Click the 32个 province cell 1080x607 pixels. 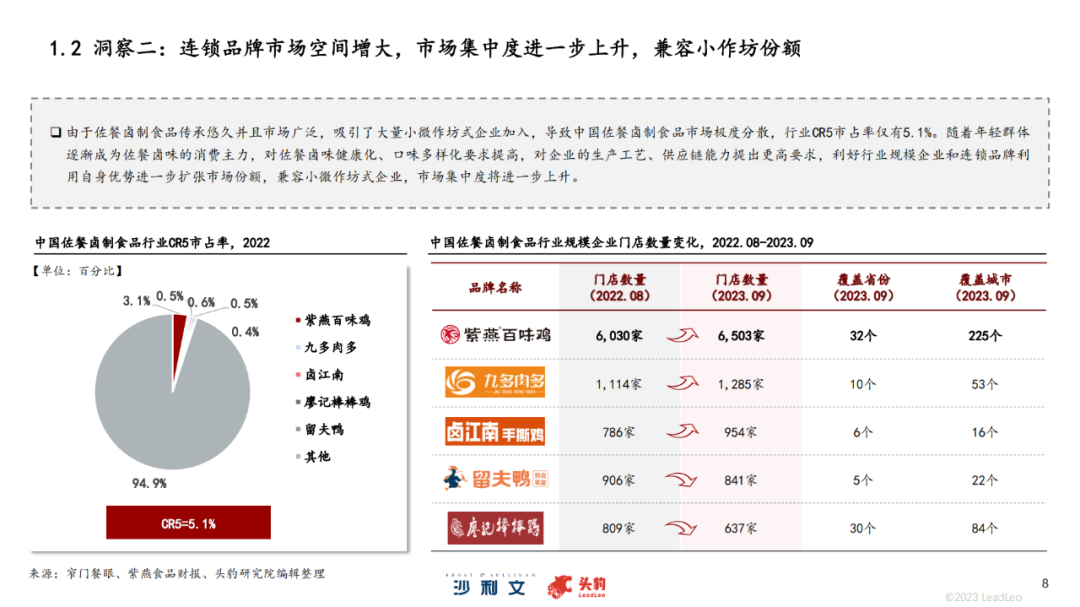pos(862,336)
